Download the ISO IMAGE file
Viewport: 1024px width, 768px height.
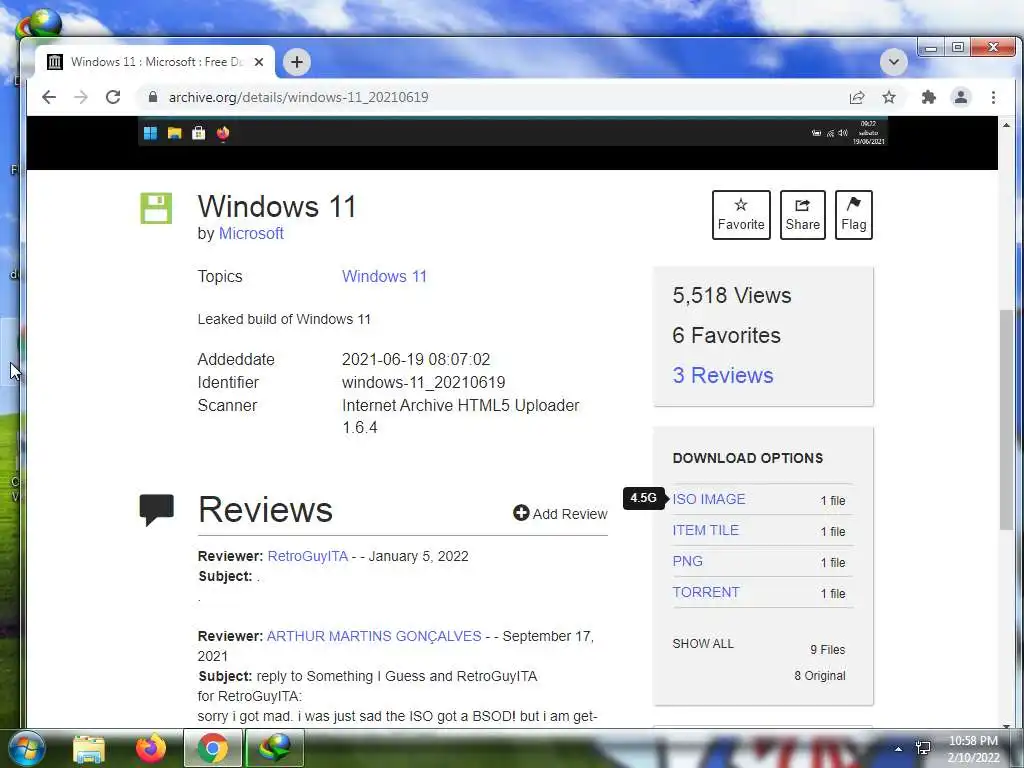(x=709, y=499)
